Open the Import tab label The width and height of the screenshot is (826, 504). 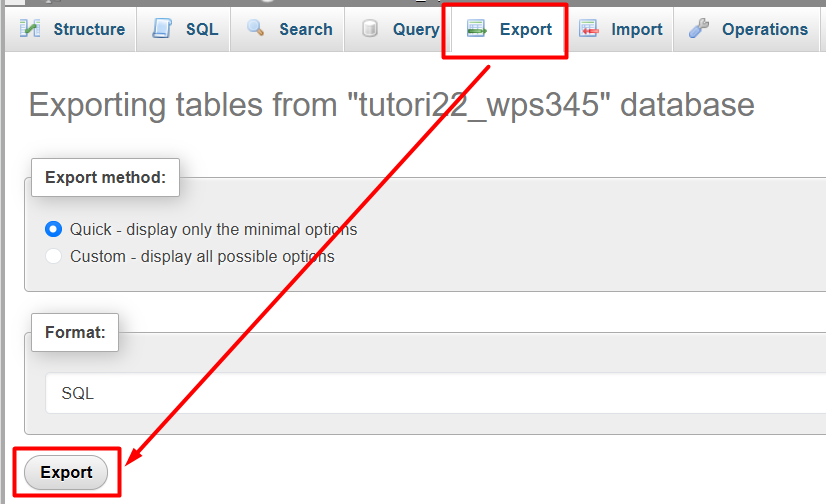pyautogui.click(x=636, y=29)
